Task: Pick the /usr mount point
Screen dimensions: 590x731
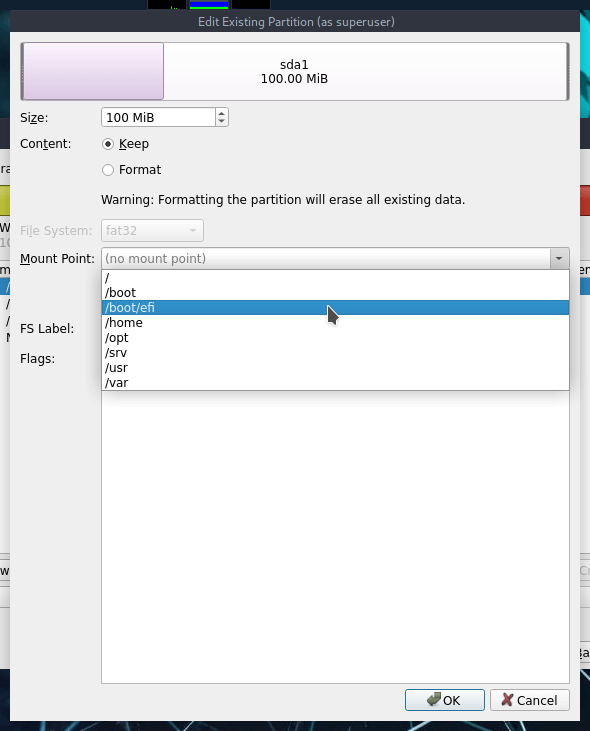Action: (x=335, y=367)
